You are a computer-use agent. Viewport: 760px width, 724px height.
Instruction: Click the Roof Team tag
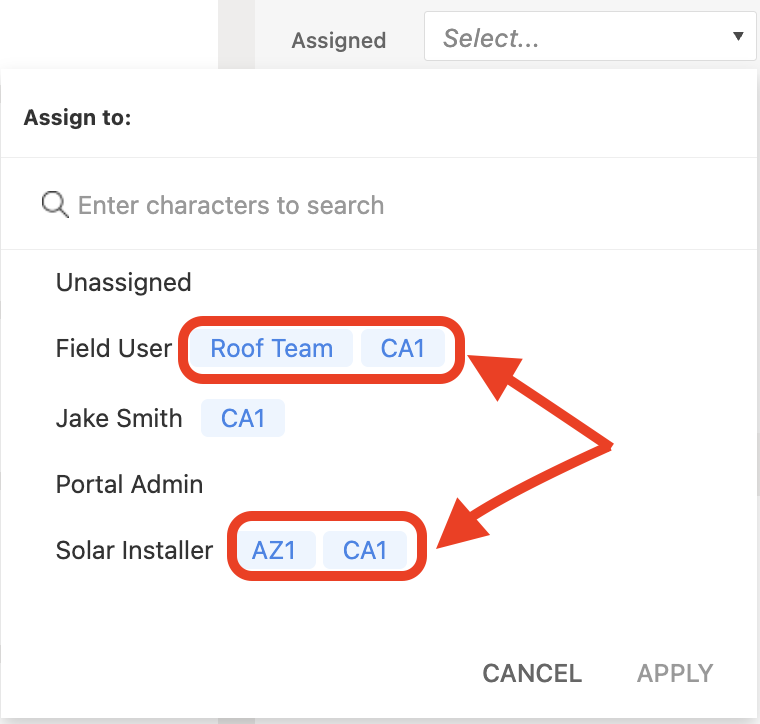[271, 348]
